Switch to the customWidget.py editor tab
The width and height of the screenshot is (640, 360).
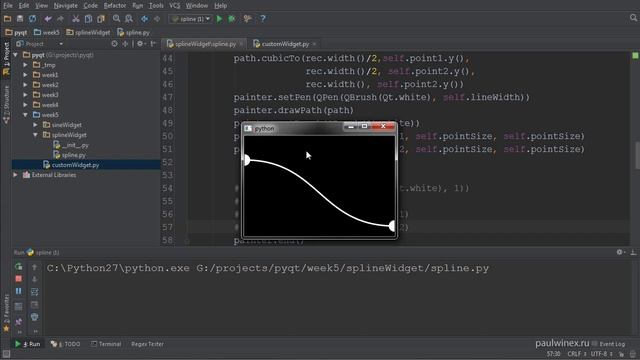coord(285,44)
